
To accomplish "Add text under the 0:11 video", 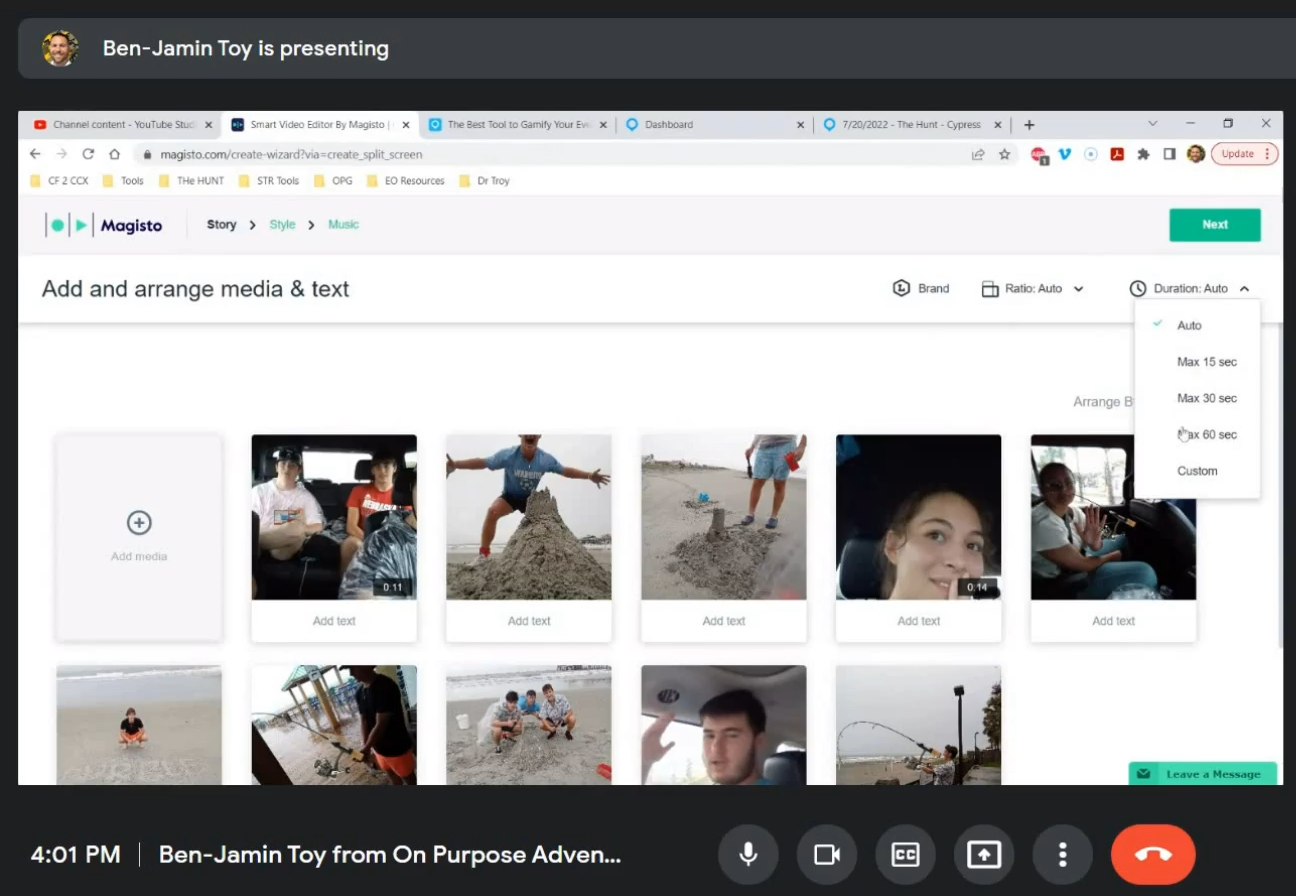I will [334, 621].
